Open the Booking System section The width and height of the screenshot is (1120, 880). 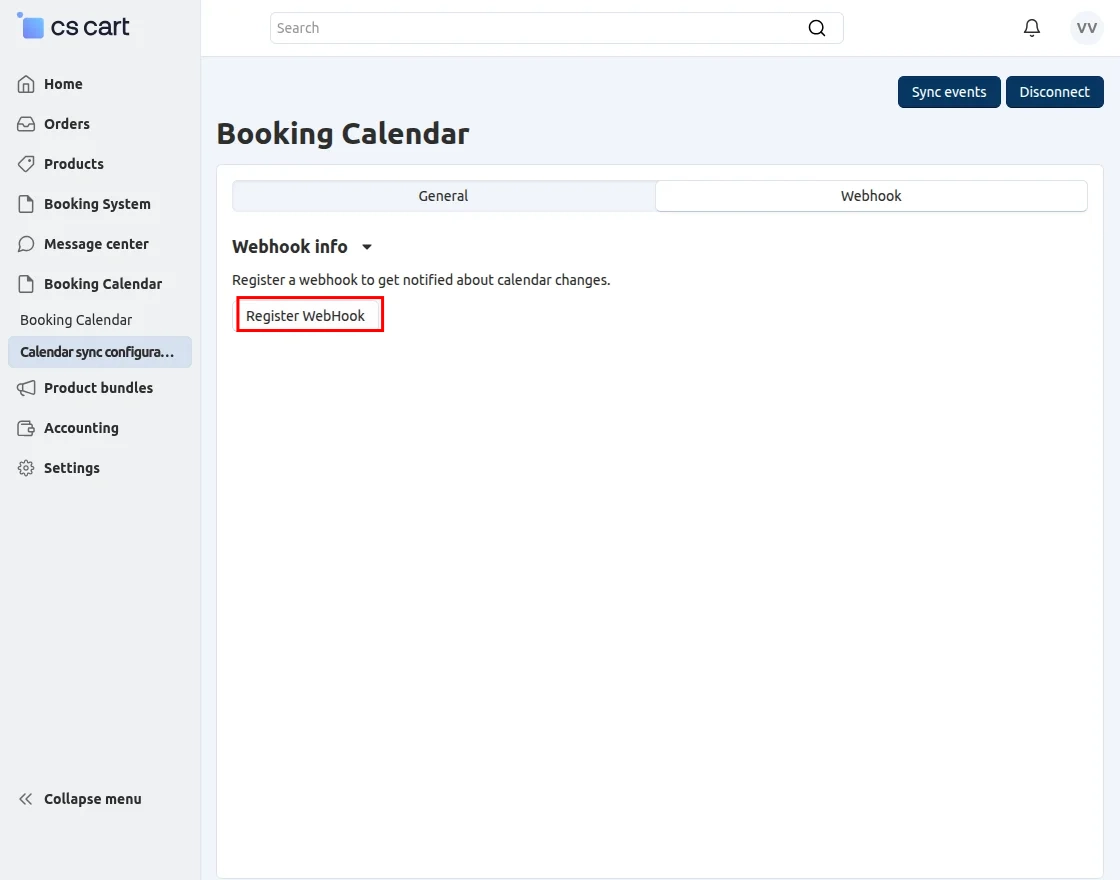tap(95, 204)
